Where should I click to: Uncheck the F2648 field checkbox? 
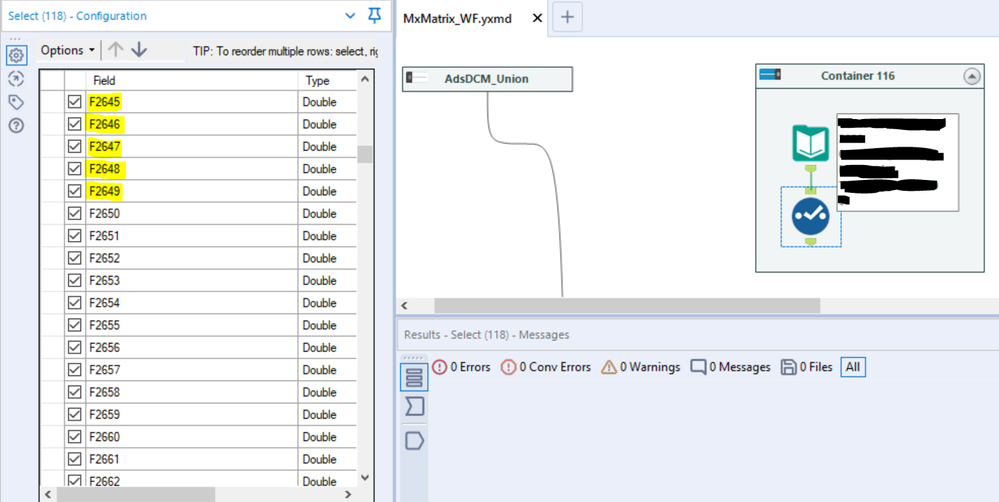pos(75,169)
